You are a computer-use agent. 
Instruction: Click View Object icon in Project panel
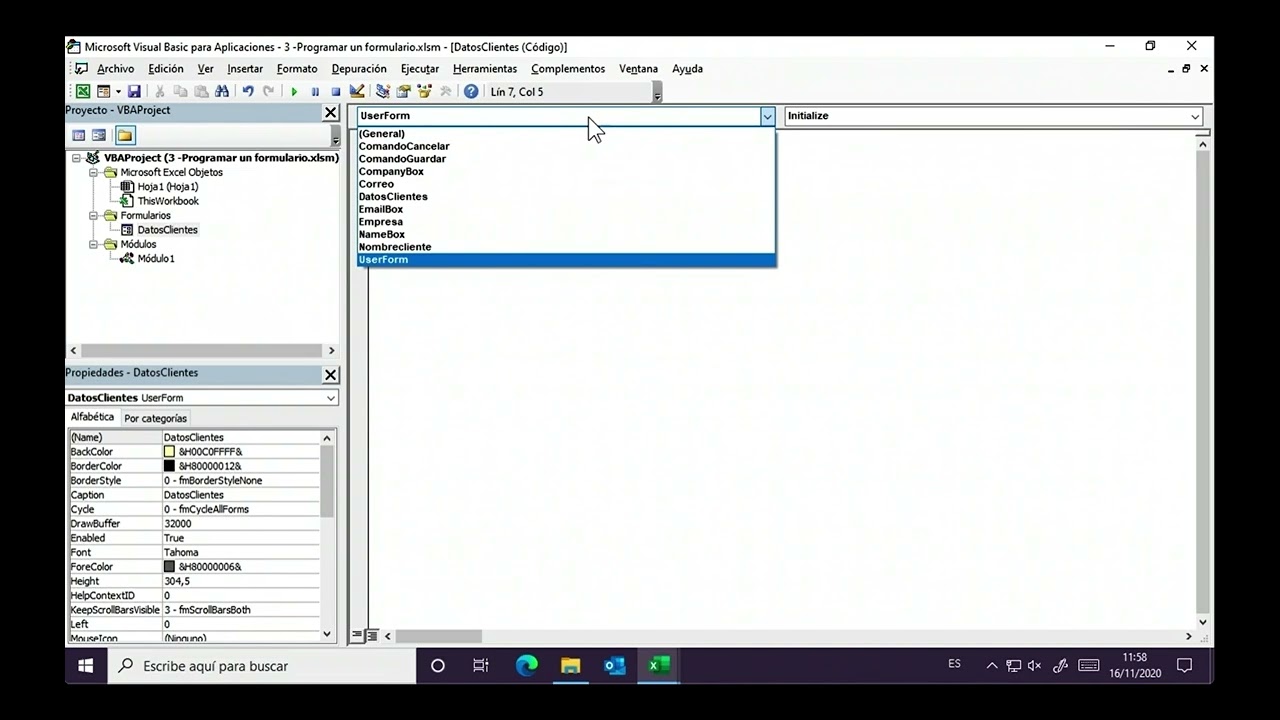click(x=99, y=135)
